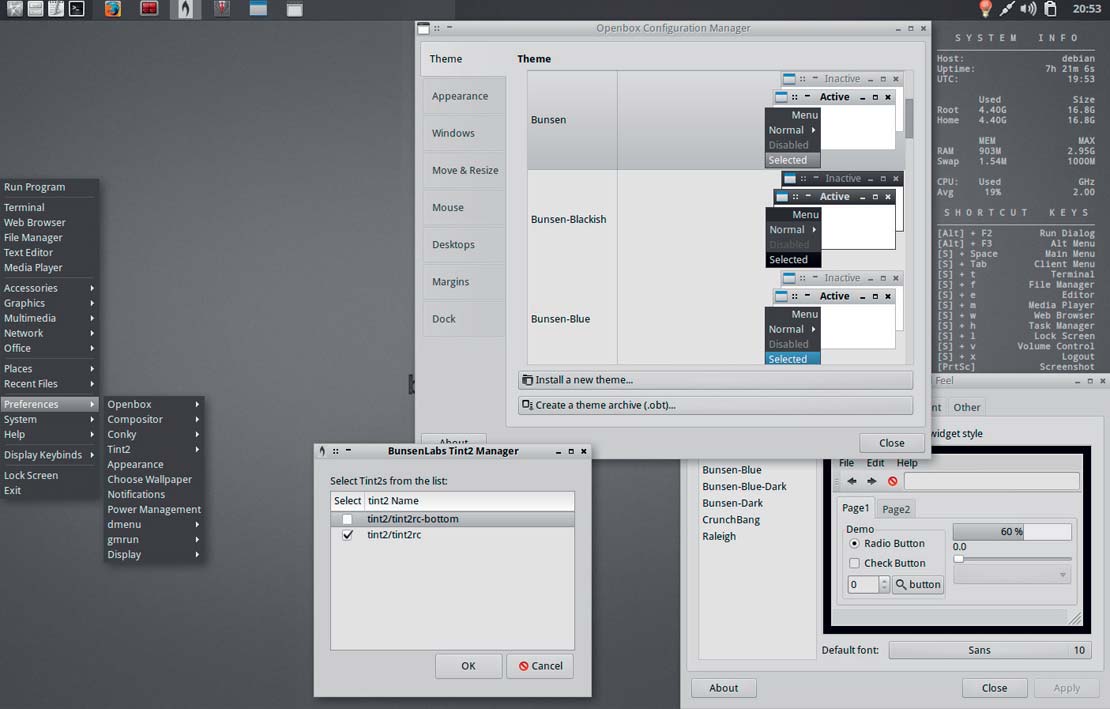Screen dimensions: 1110x709
Task: Click Install a new theme button
Action: pos(715,380)
